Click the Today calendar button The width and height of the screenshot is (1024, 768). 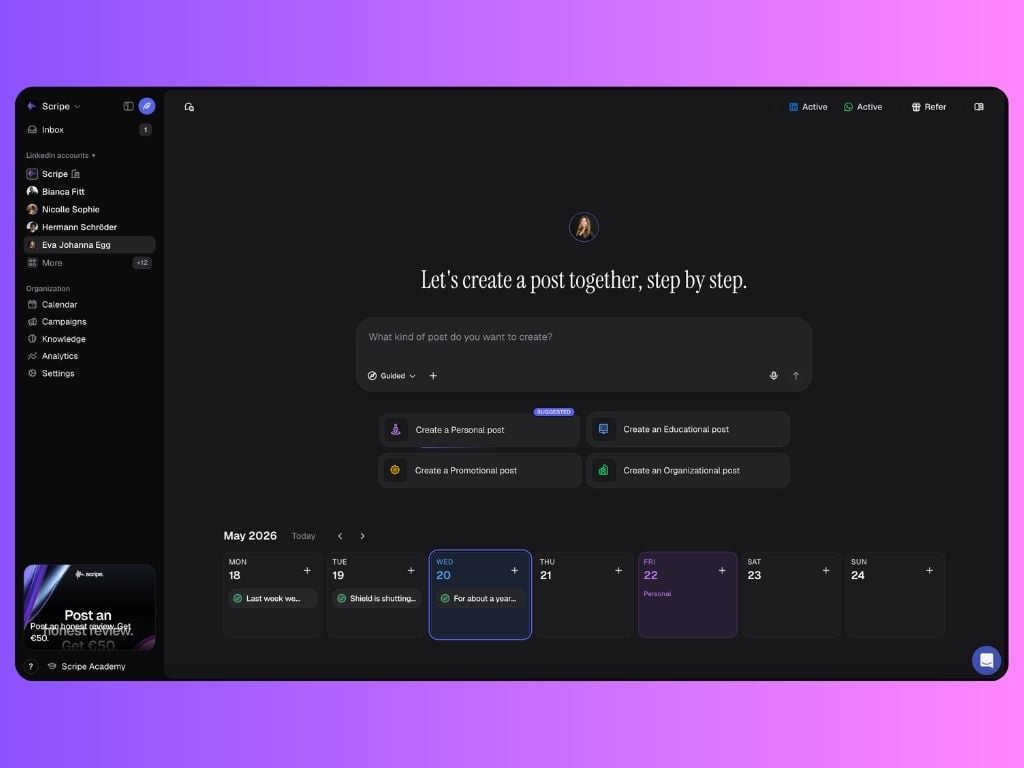click(304, 536)
